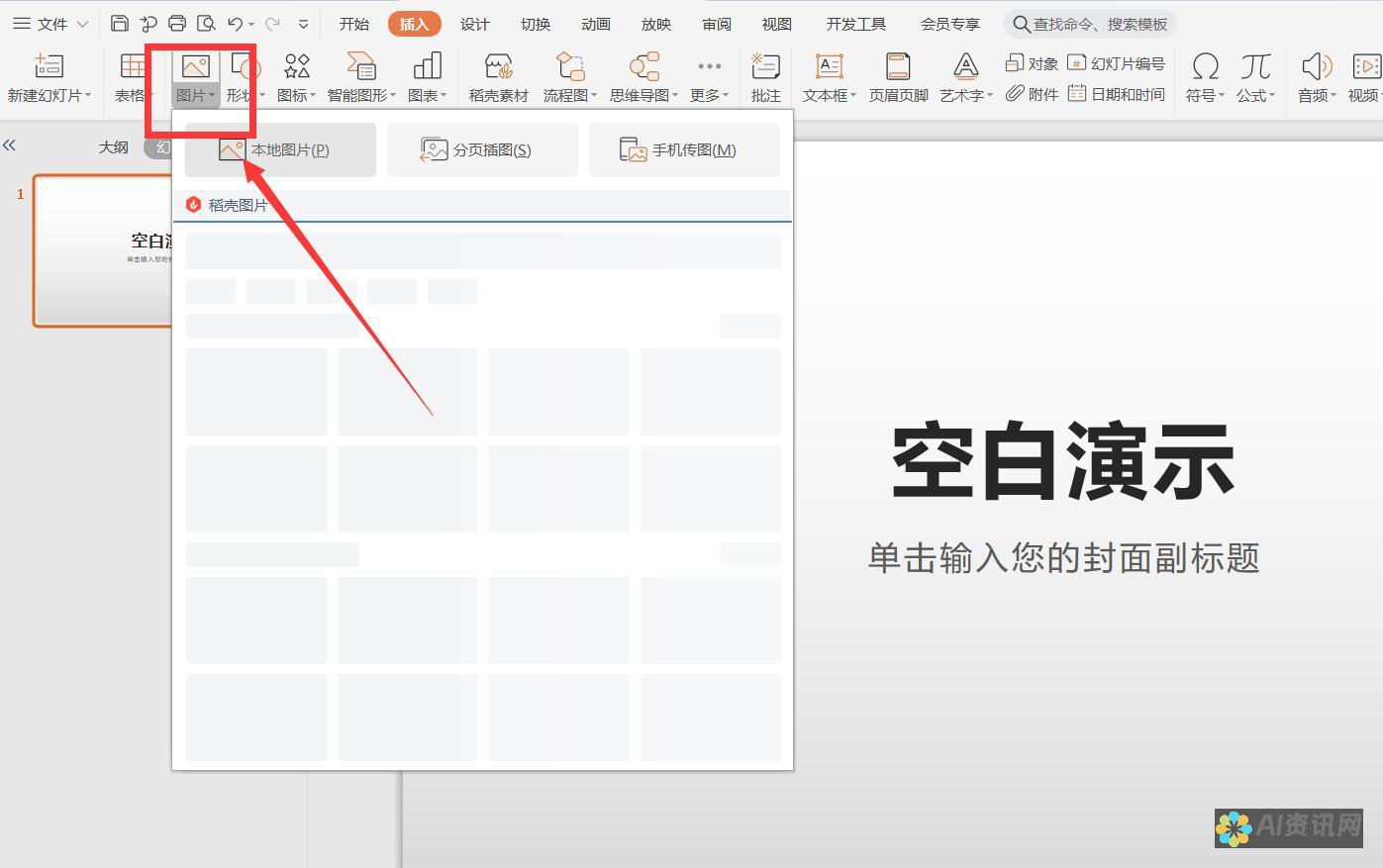Viewport: 1383px width, 868px height.
Task: Click the 智能图形 icon
Action: [x=360, y=66]
